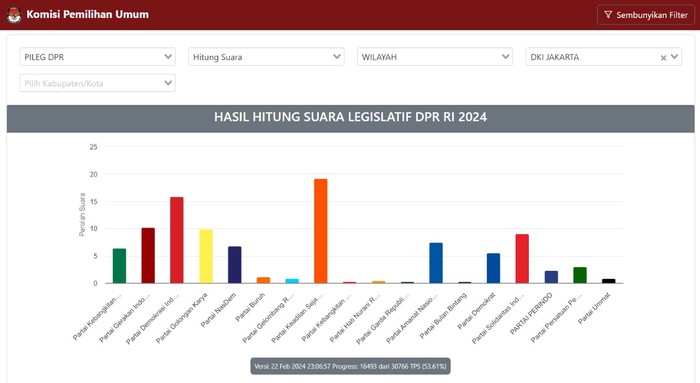Open the WILAYAH dropdown

(x=435, y=57)
